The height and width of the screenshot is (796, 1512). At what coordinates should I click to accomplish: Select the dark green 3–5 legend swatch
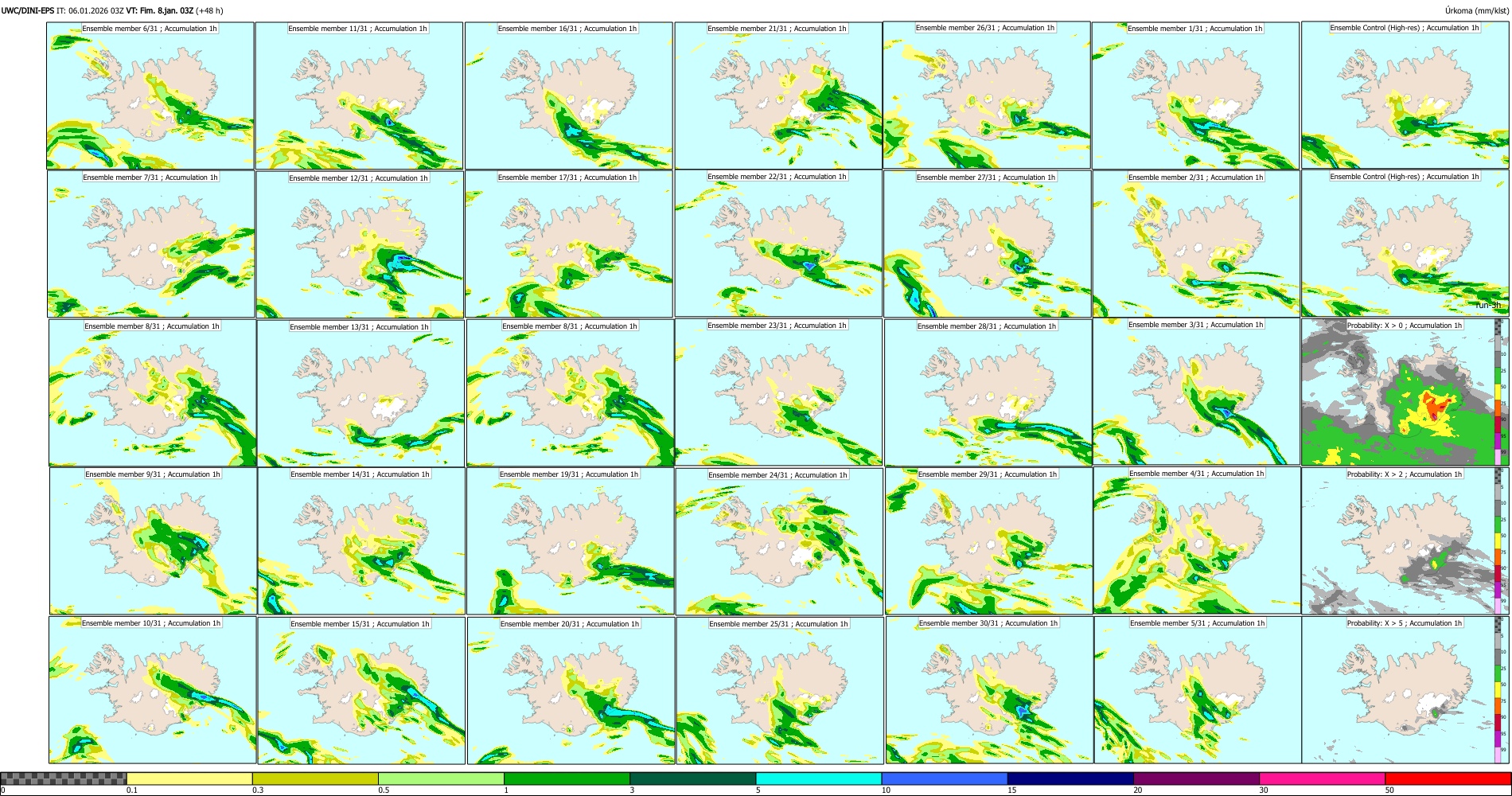click(x=693, y=778)
